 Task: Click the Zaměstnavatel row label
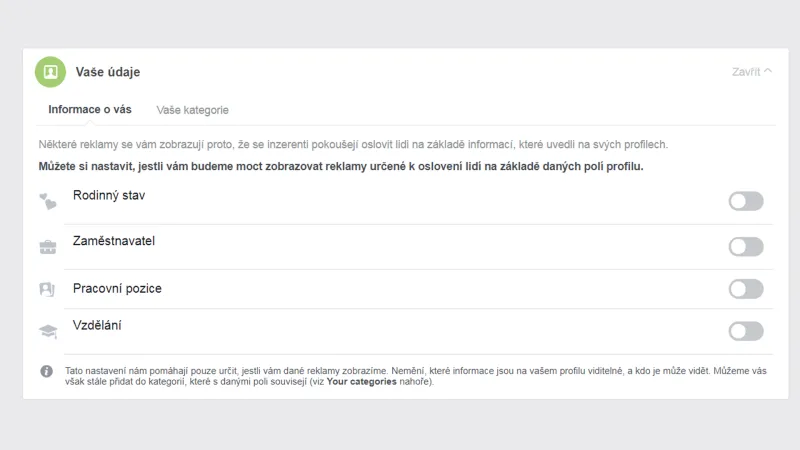pos(114,240)
